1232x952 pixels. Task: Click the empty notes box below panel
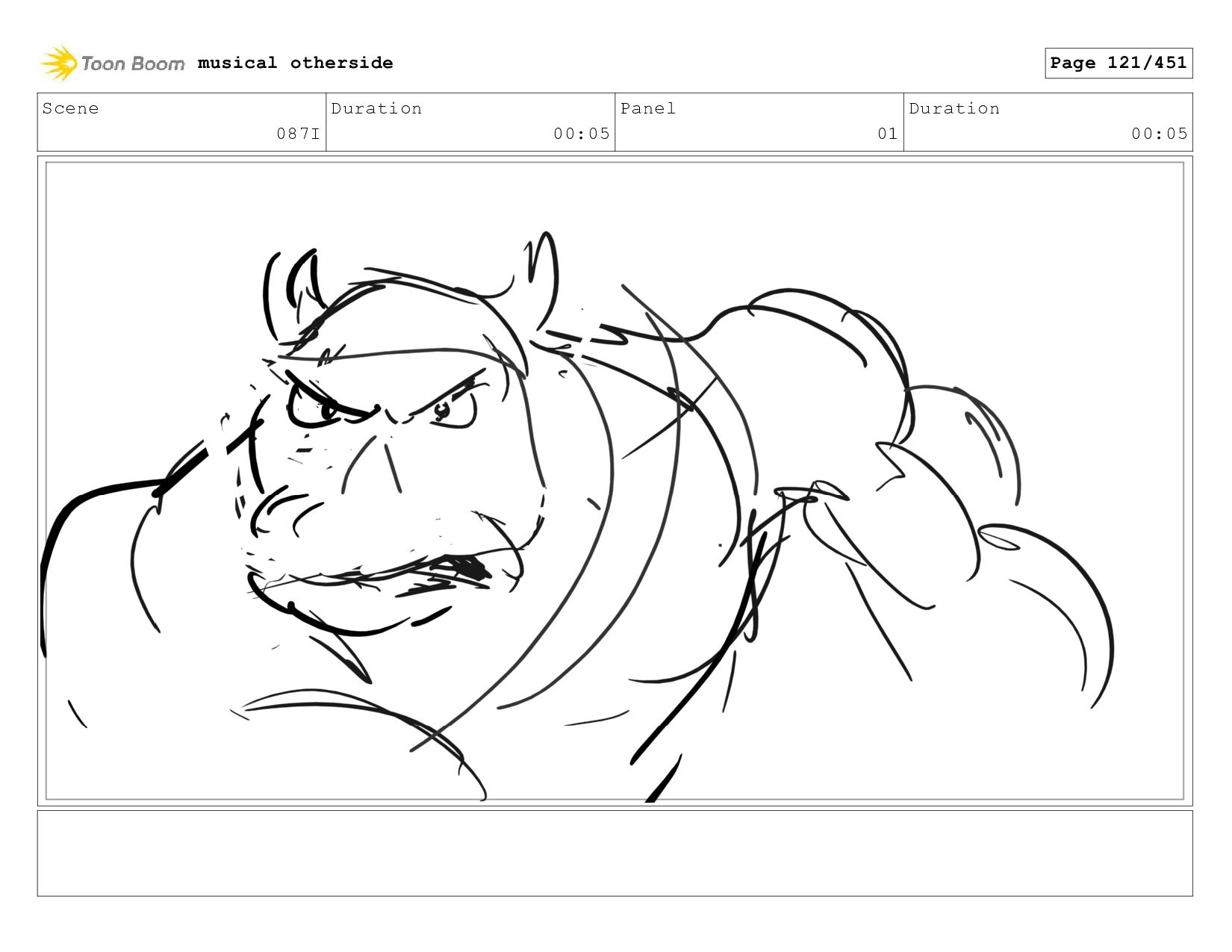tap(615, 853)
